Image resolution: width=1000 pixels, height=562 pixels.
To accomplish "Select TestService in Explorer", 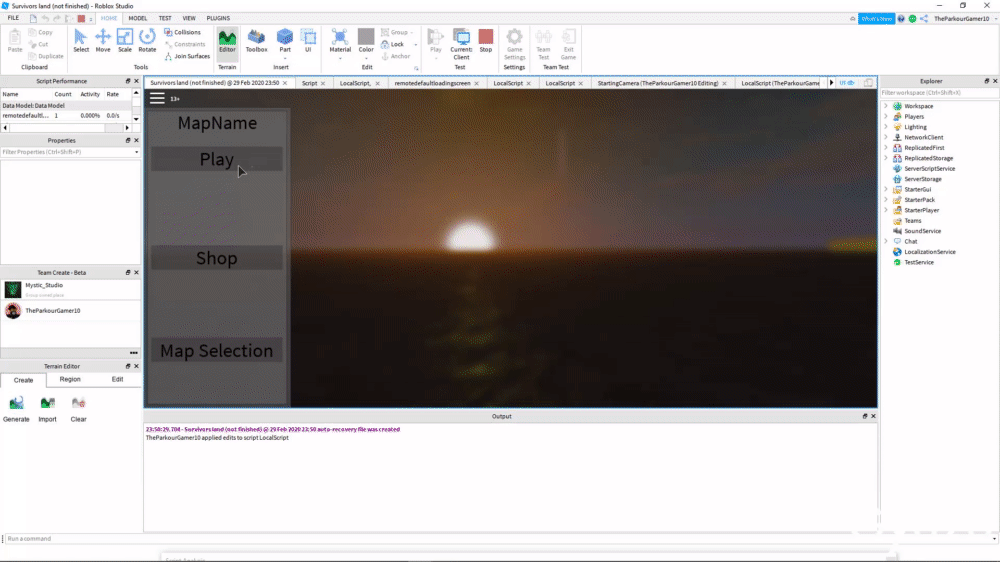I will click(918, 262).
